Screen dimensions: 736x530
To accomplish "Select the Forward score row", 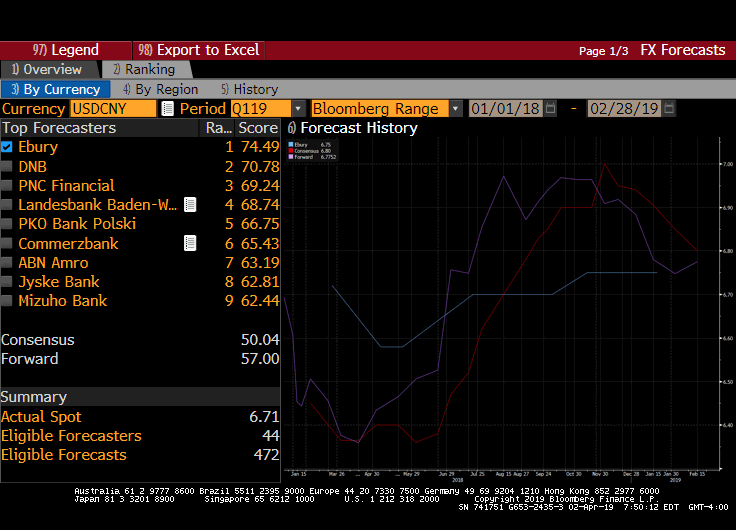I will [140, 359].
